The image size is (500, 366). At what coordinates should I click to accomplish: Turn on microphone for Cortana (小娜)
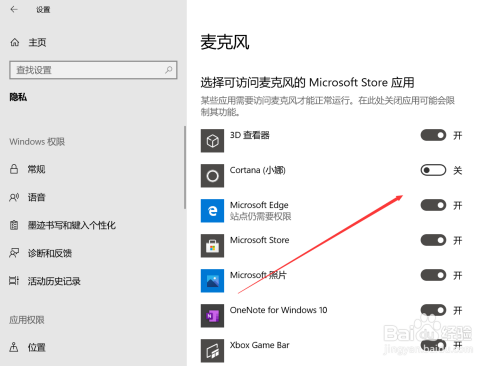click(433, 170)
